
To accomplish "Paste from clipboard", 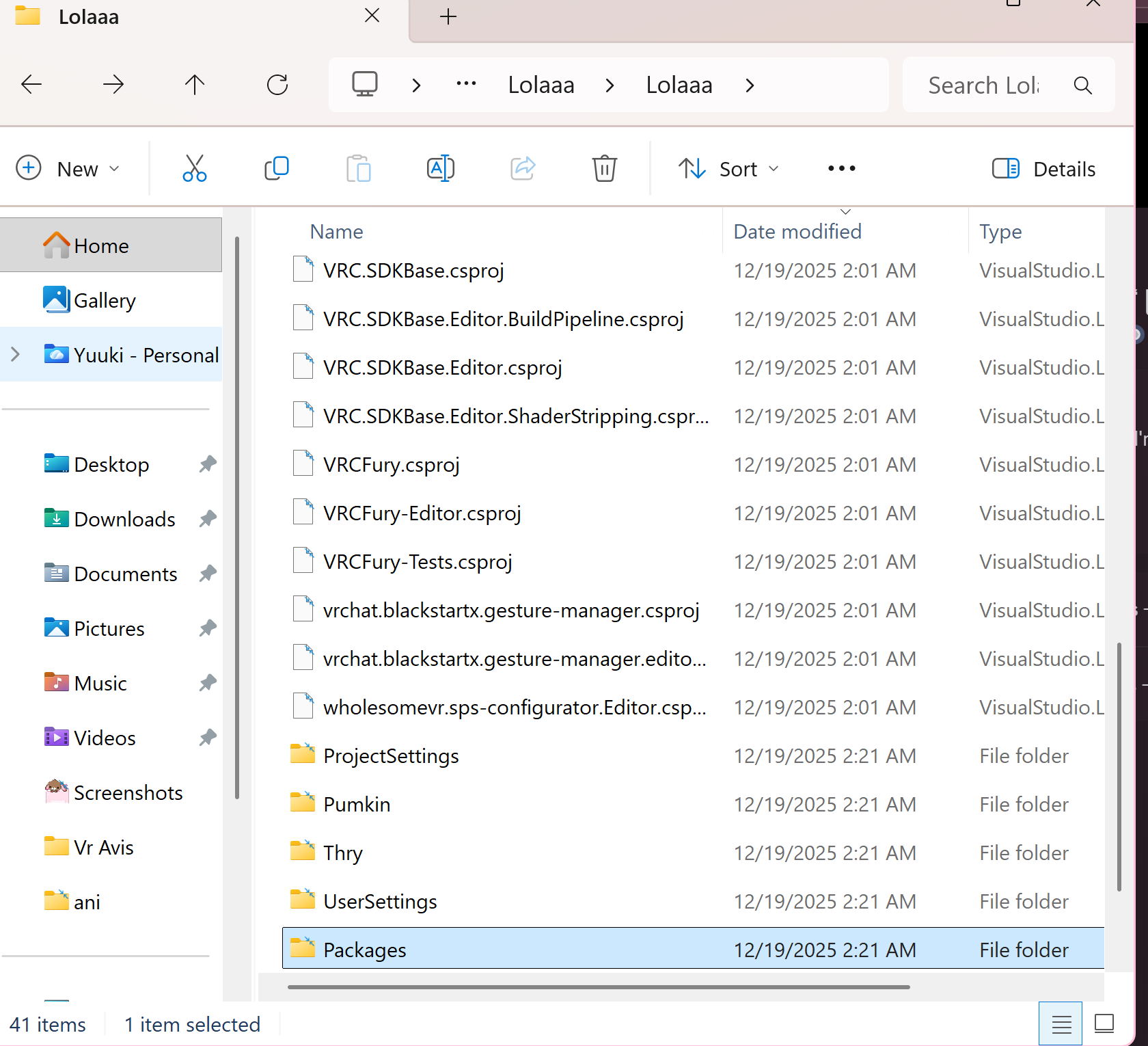I will pyautogui.click(x=359, y=168).
